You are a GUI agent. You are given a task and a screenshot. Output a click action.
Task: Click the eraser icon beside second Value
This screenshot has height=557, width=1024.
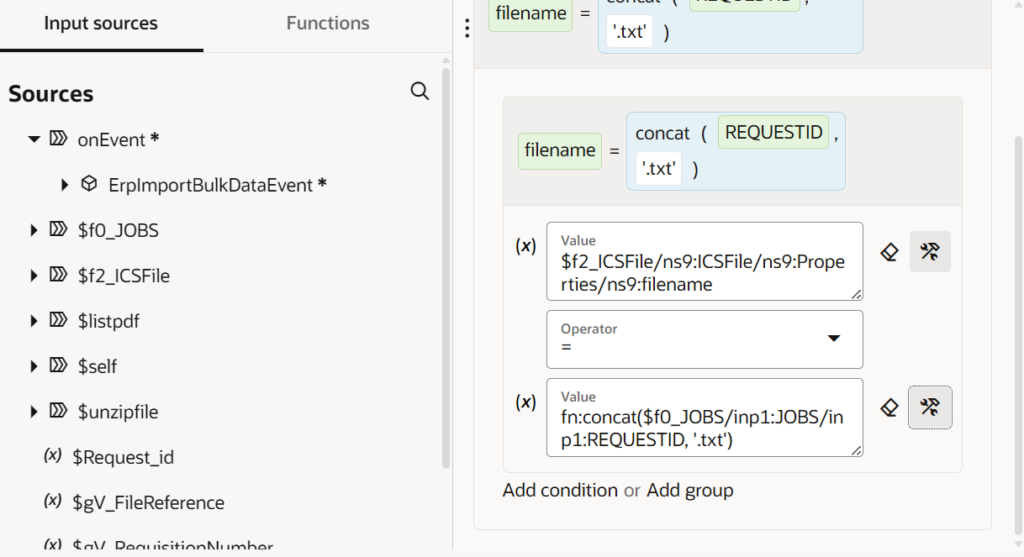(888, 407)
